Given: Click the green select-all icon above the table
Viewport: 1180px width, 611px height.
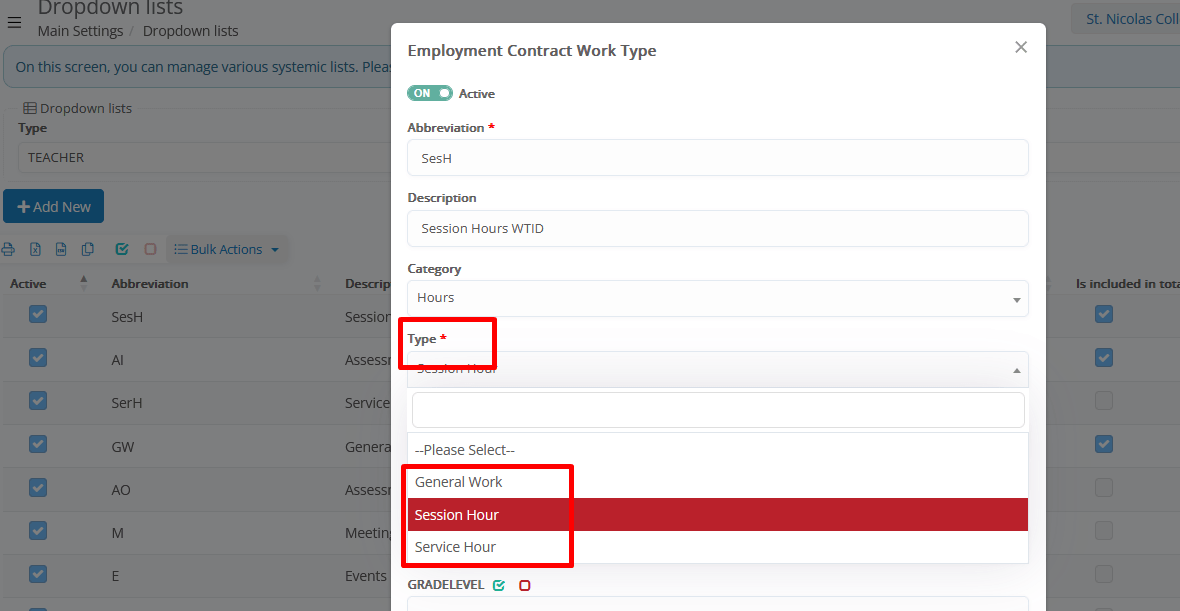Looking at the screenshot, I should click(122, 249).
